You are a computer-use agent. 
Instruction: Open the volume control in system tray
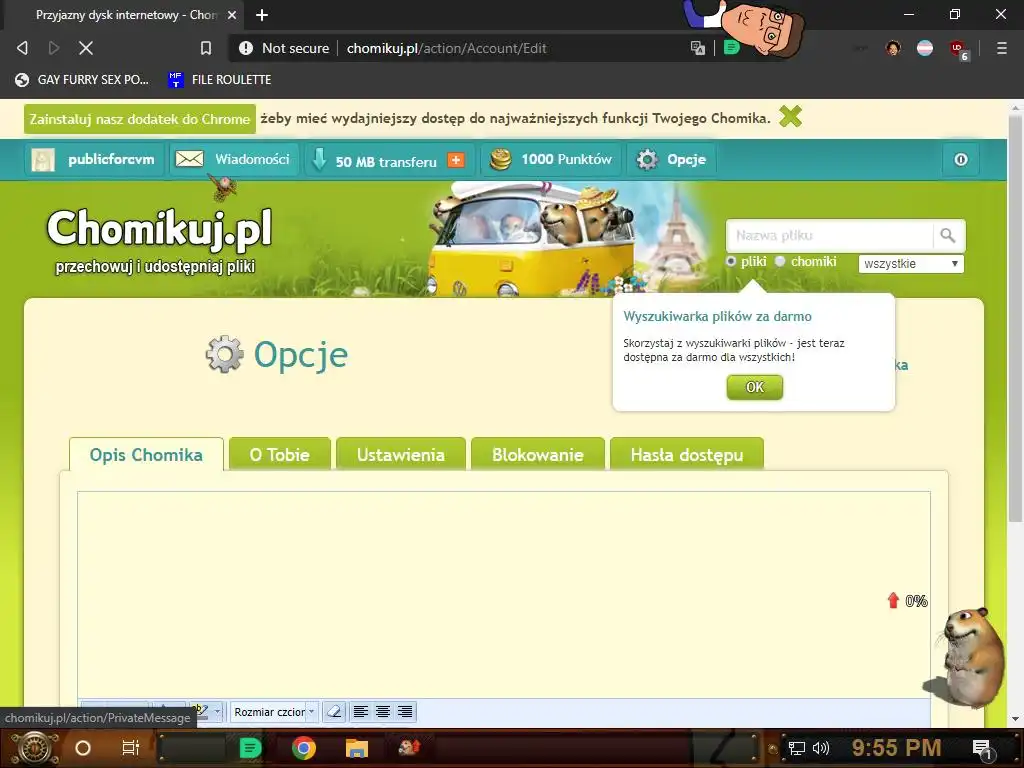tap(821, 748)
